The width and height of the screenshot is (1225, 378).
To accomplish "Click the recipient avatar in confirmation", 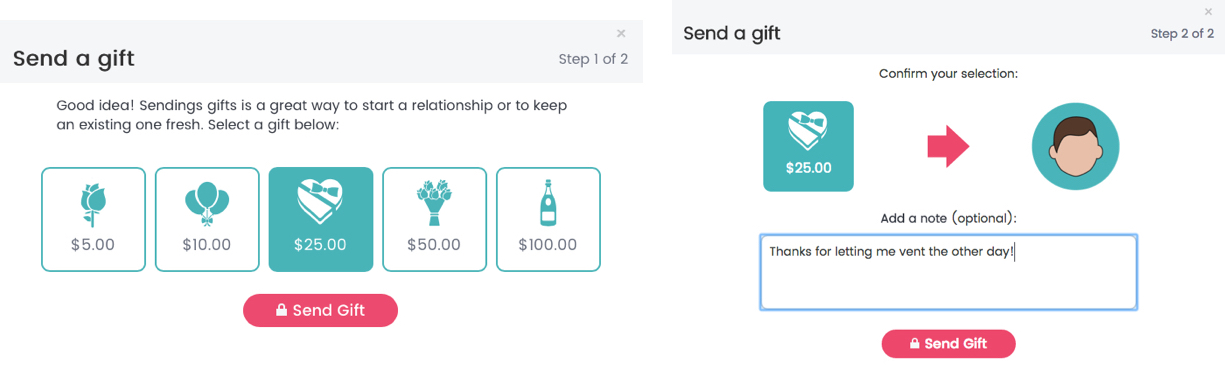I will (x=1075, y=147).
